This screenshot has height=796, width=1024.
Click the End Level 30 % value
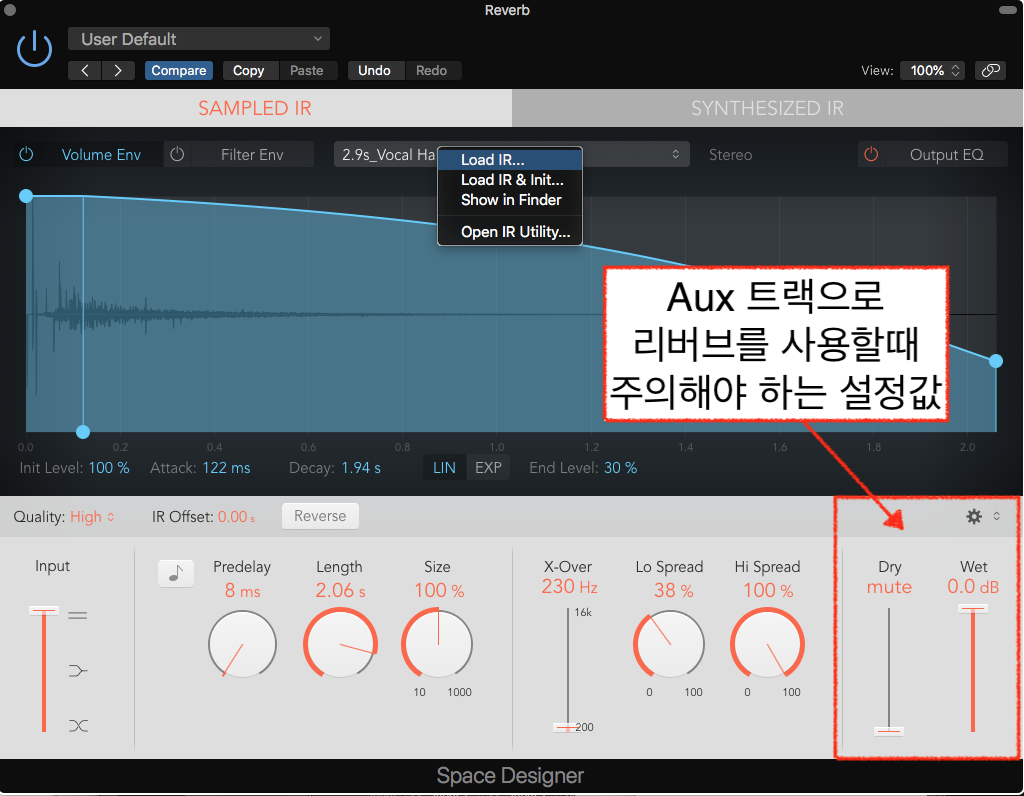click(x=620, y=468)
